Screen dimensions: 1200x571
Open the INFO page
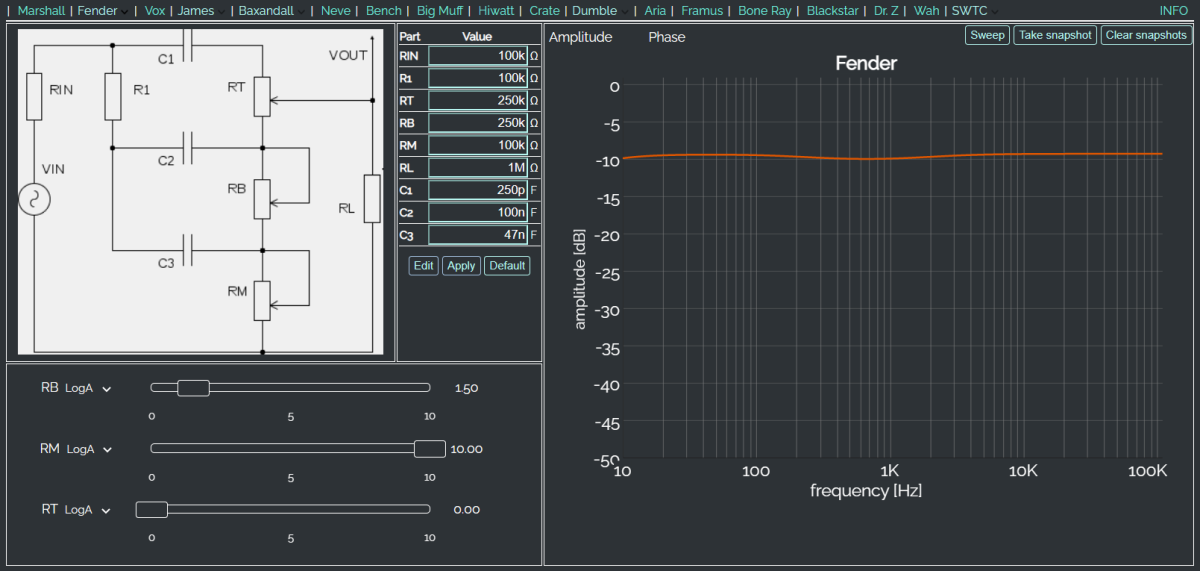click(1174, 11)
